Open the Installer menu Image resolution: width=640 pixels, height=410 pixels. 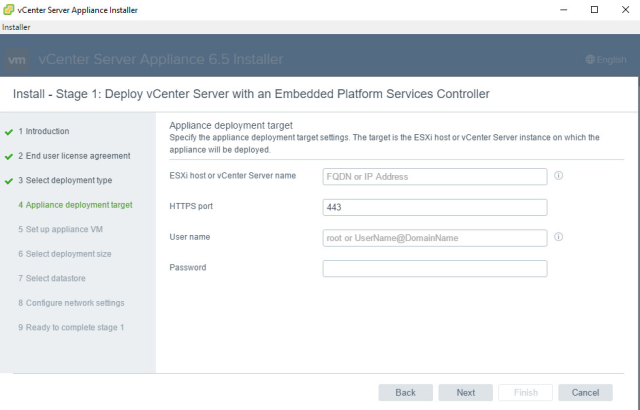16,27
